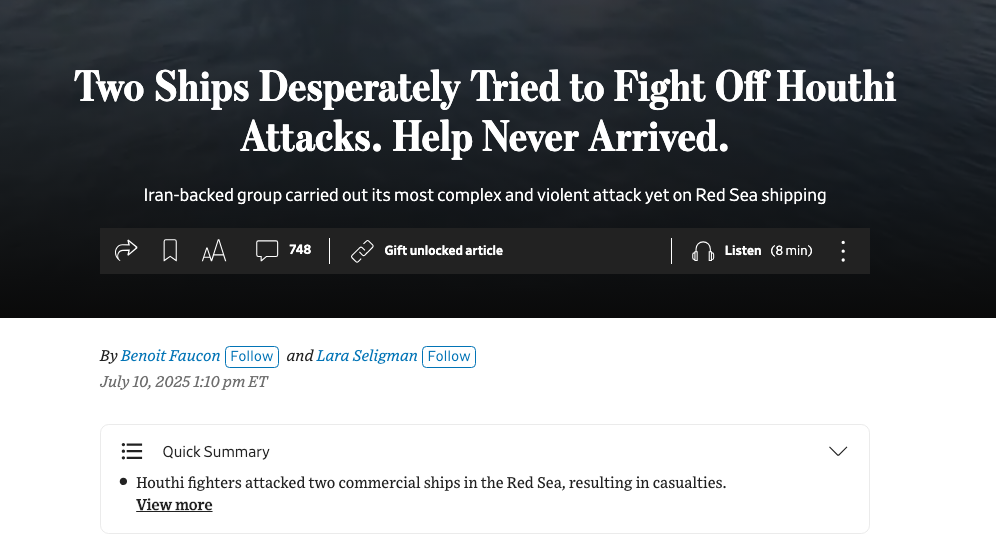
Task: Click the Quick Summary heading text
Action: point(216,451)
